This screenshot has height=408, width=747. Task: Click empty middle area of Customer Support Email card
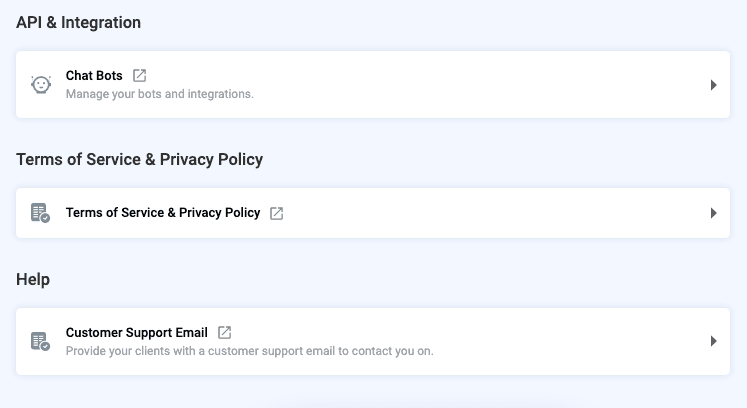pyautogui.click(x=560, y=341)
